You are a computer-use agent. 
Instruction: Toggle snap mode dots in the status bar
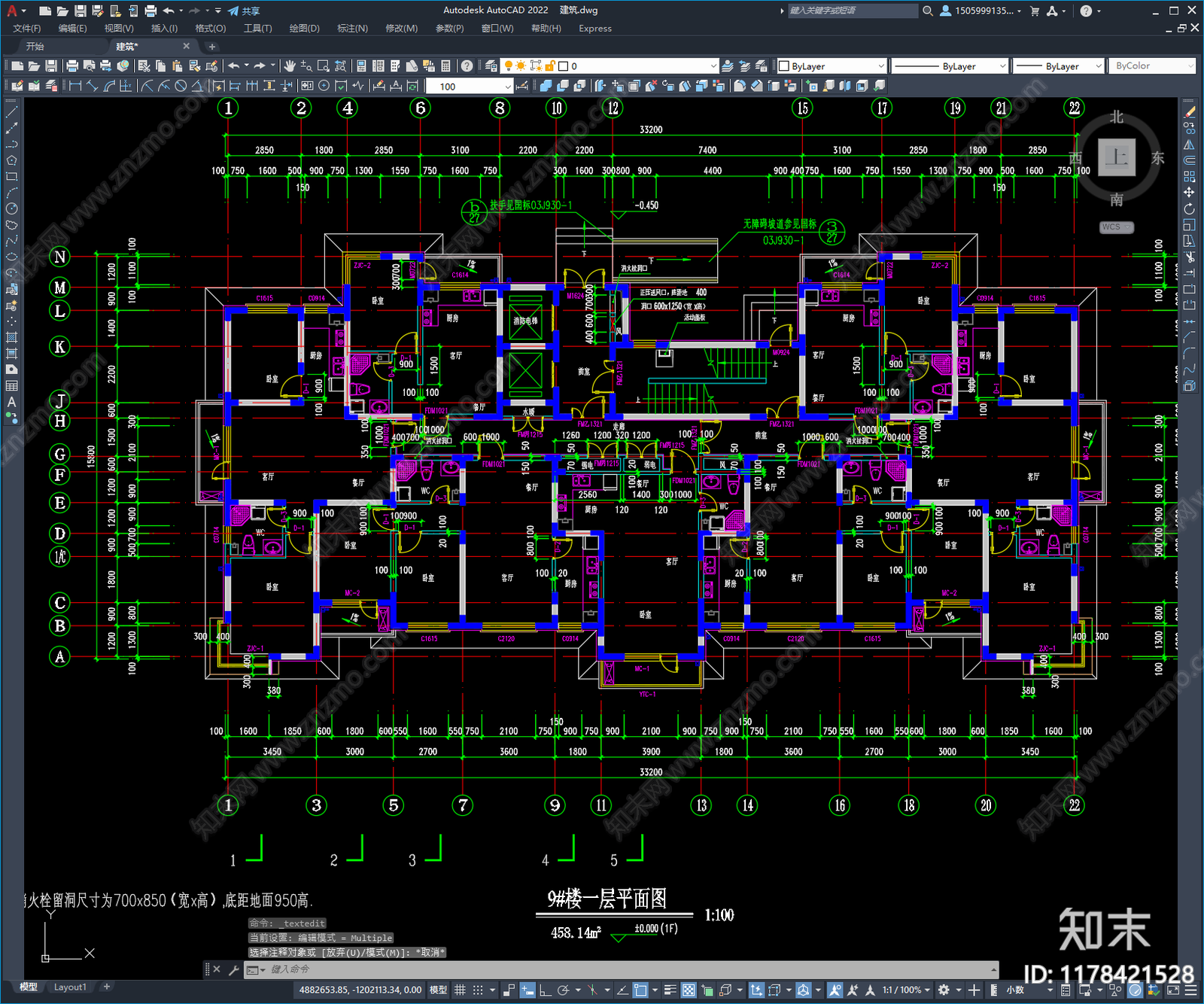click(x=477, y=990)
